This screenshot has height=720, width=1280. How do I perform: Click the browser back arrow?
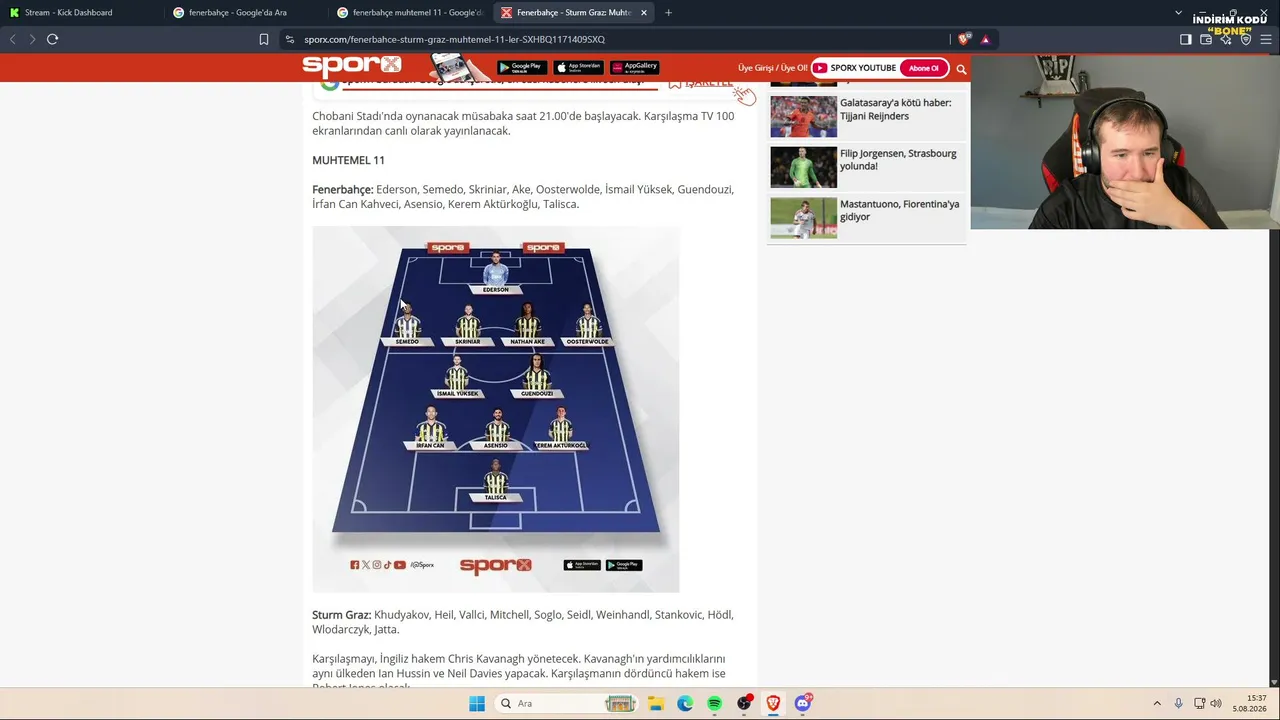(13, 39)
